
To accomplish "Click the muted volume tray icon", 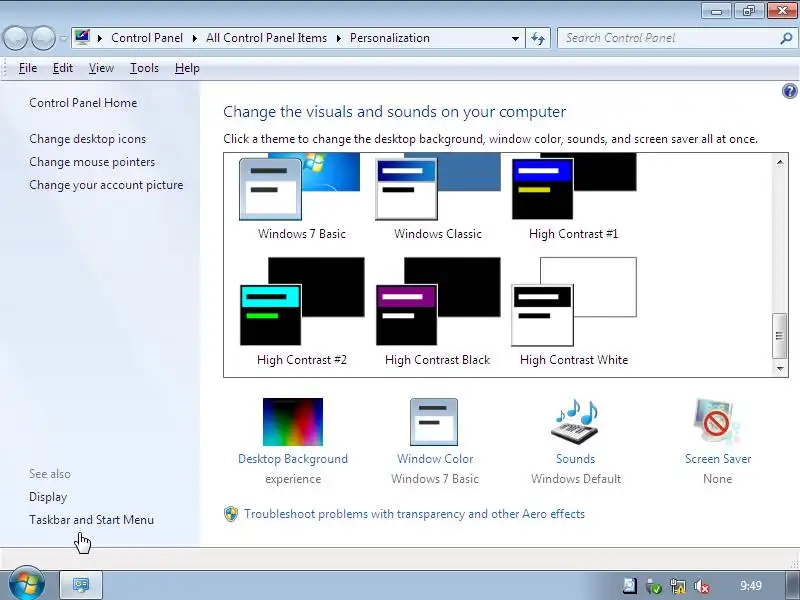I will tap(702, 586).
